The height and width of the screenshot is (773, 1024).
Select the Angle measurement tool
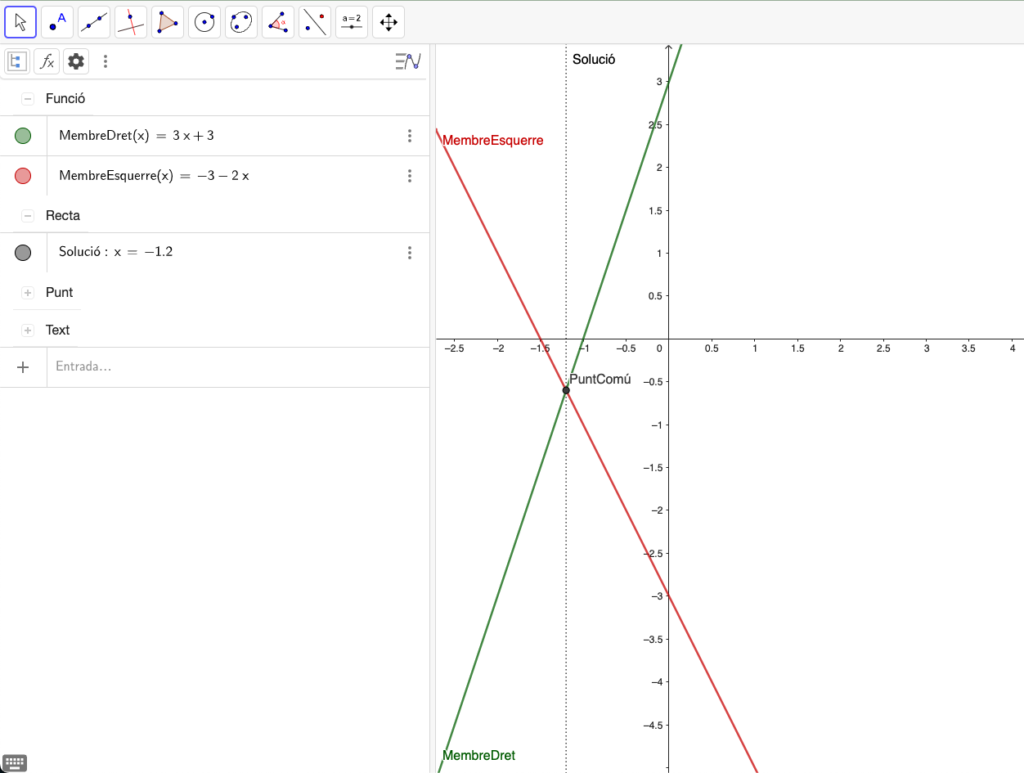point(278,21)
